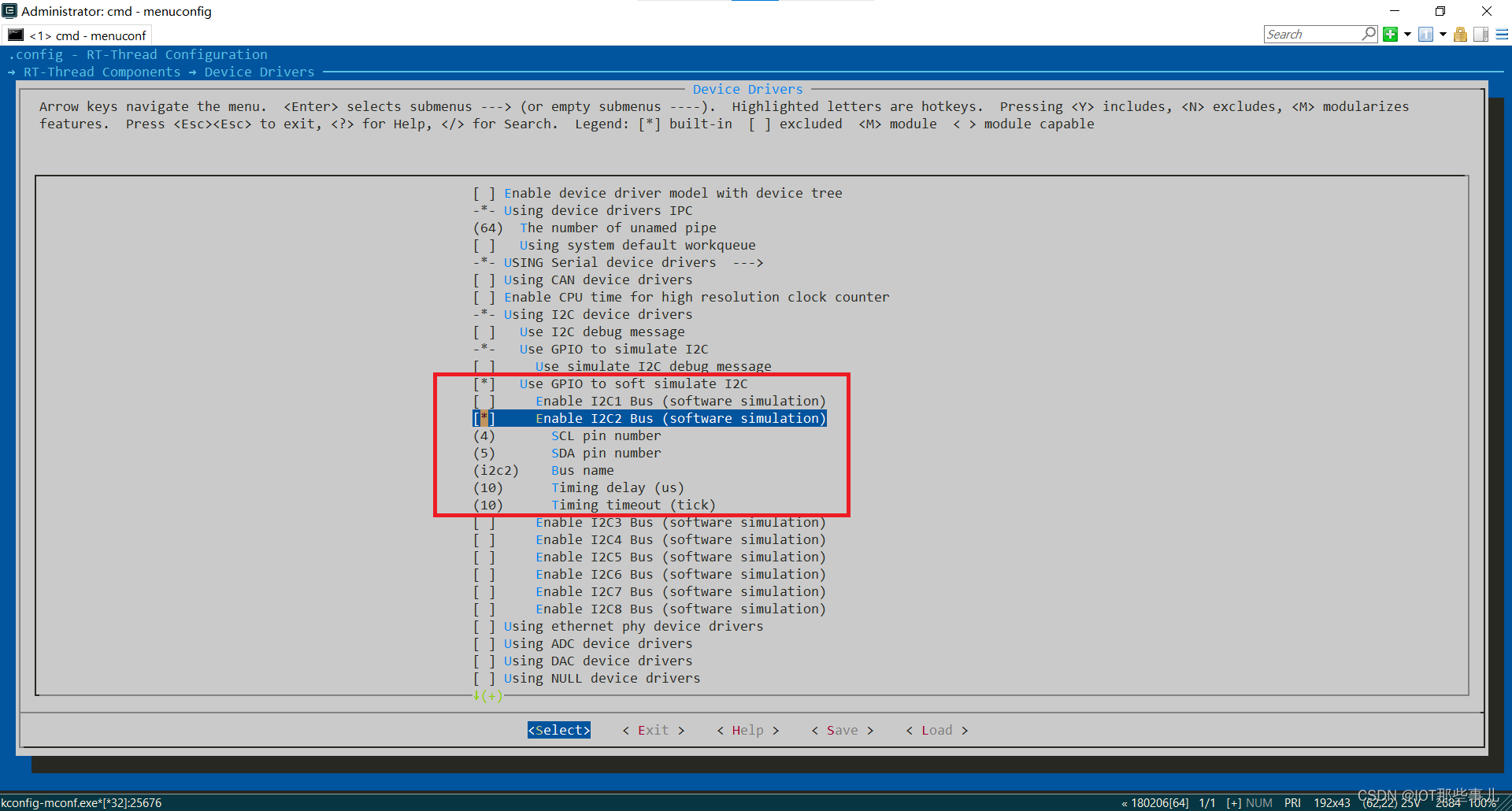
Task: Click the active console "1" switcher icon
Action: (1425, 35)
